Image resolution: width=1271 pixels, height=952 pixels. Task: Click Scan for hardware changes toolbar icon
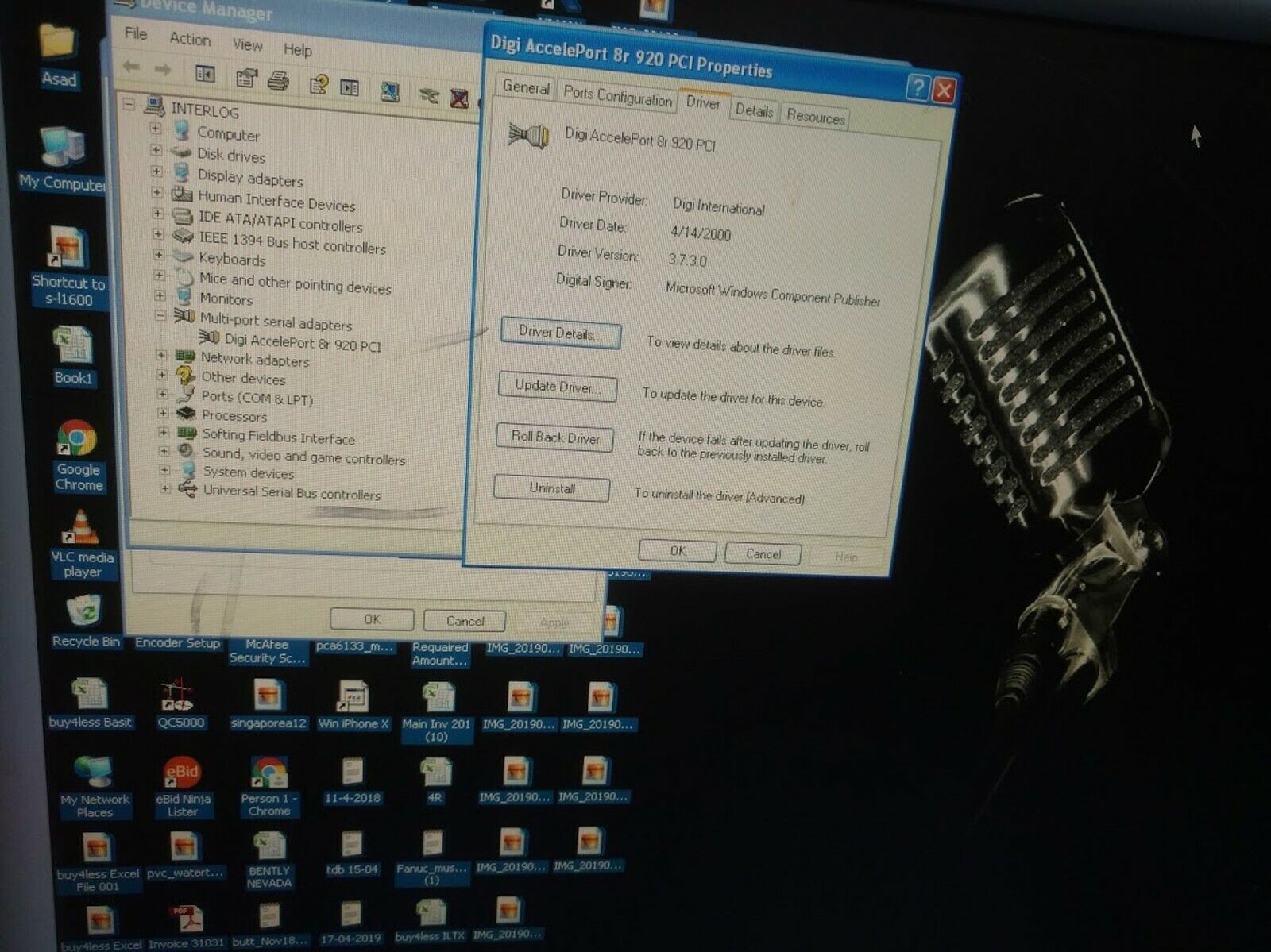point(389,91)
